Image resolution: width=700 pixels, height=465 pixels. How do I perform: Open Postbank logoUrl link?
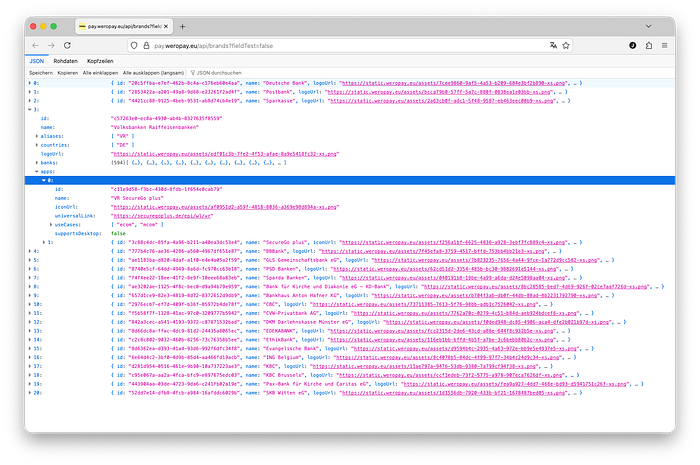pos(439,92)
